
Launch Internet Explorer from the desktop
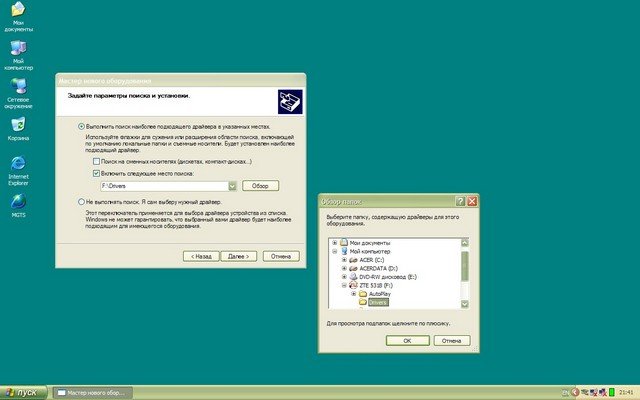pyautogui.click(x=18, y=163)
